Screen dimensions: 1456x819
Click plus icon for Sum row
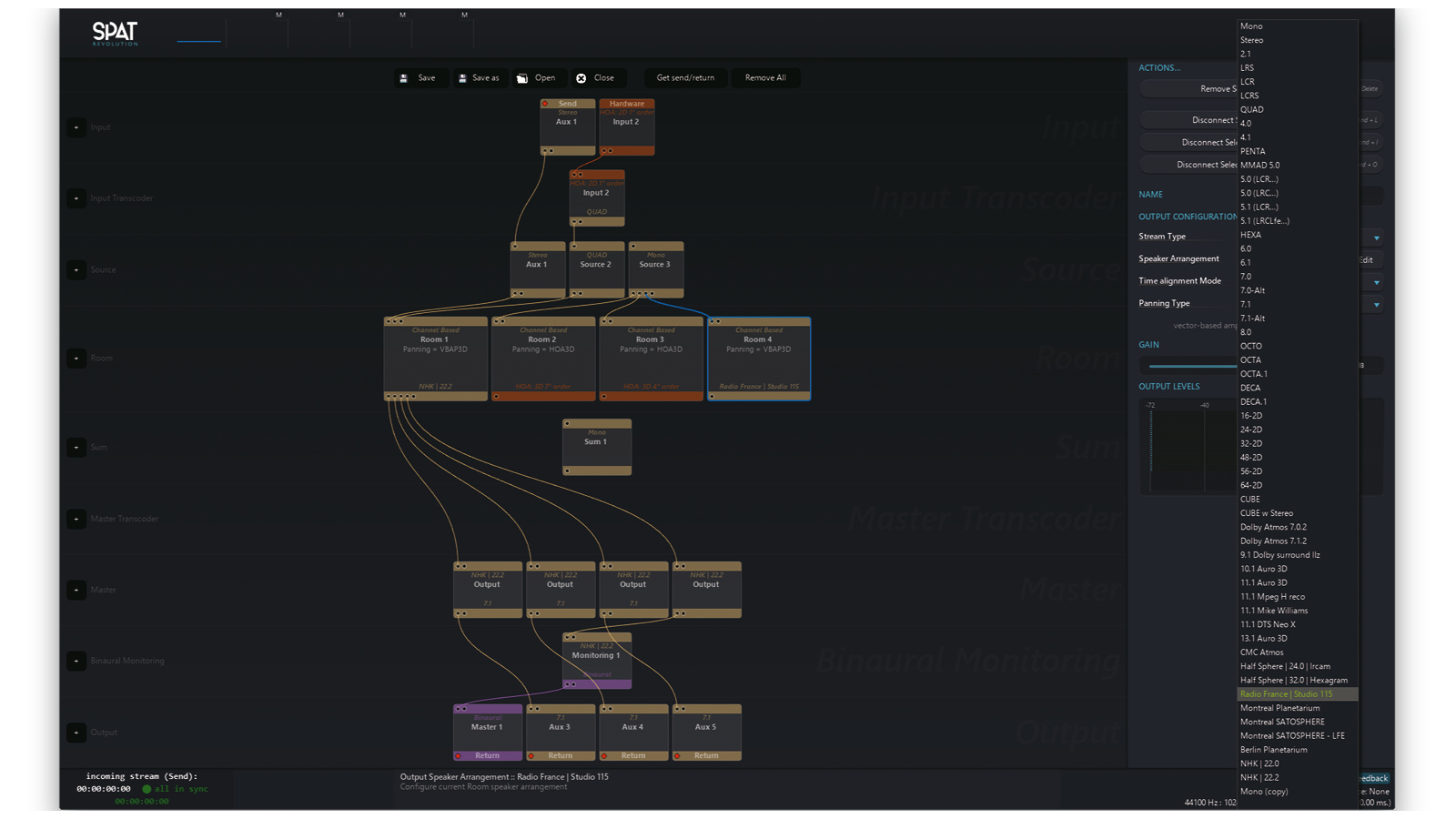76,447
